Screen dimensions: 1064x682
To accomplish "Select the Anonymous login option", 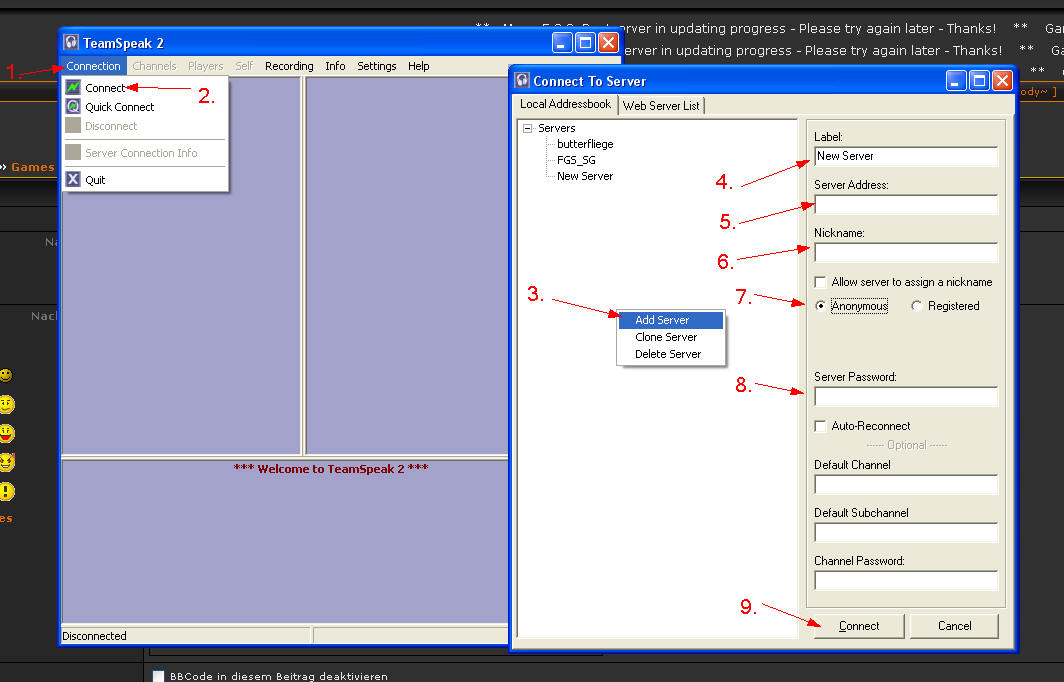I will (821, 306).
